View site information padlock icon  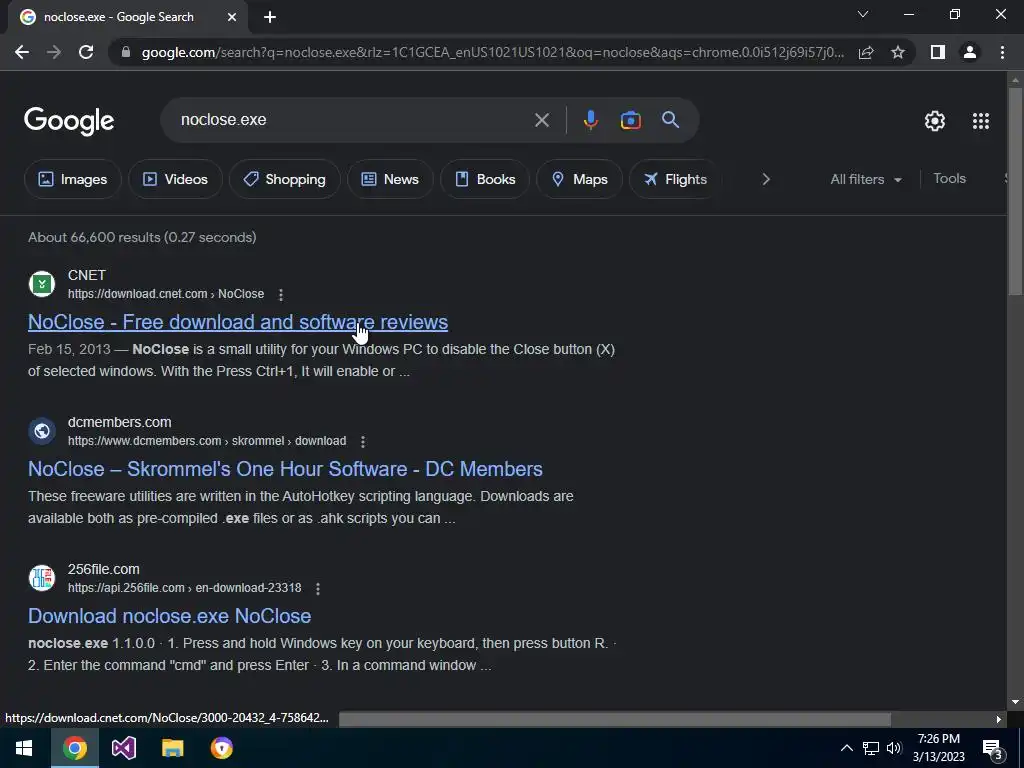pyautogui.click(x=126, y=52)
